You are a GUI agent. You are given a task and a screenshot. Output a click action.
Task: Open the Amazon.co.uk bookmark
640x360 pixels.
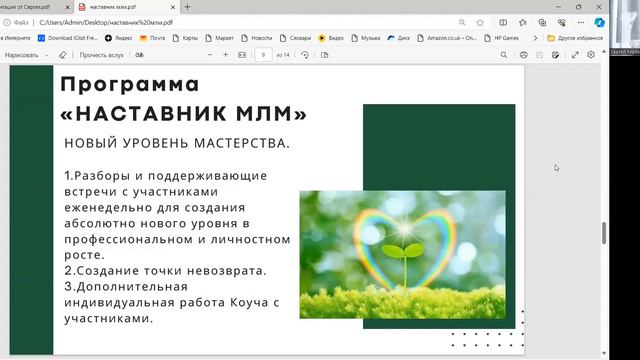tap(447, 38)
